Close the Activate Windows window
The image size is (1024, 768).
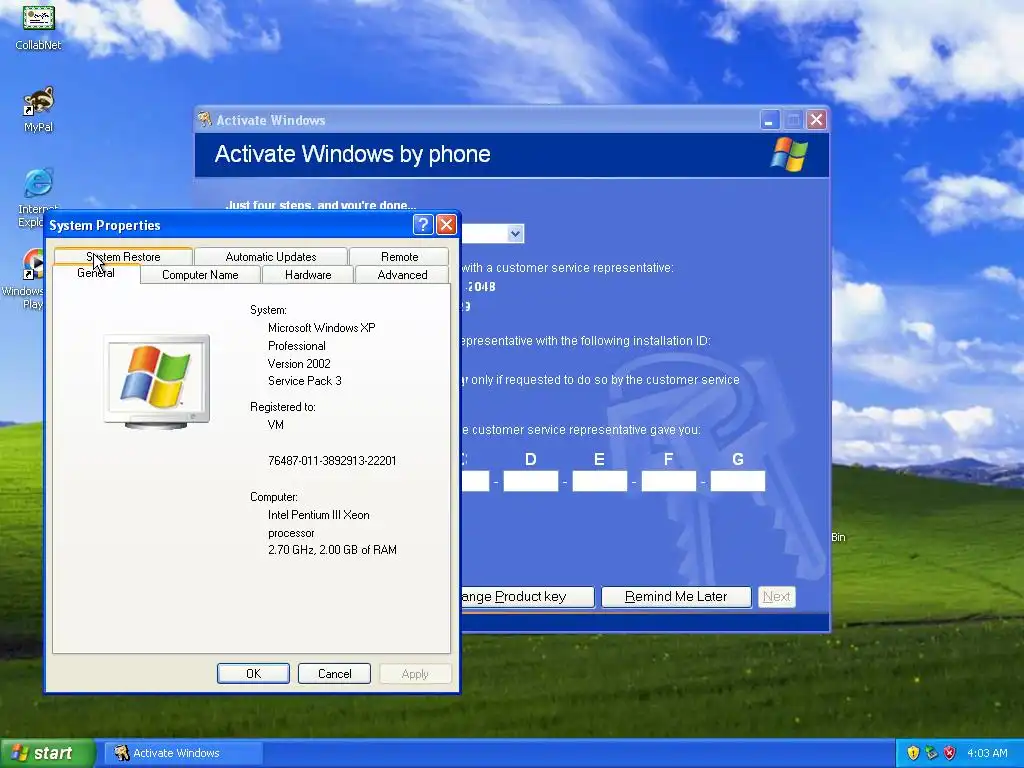pos(816,120)
